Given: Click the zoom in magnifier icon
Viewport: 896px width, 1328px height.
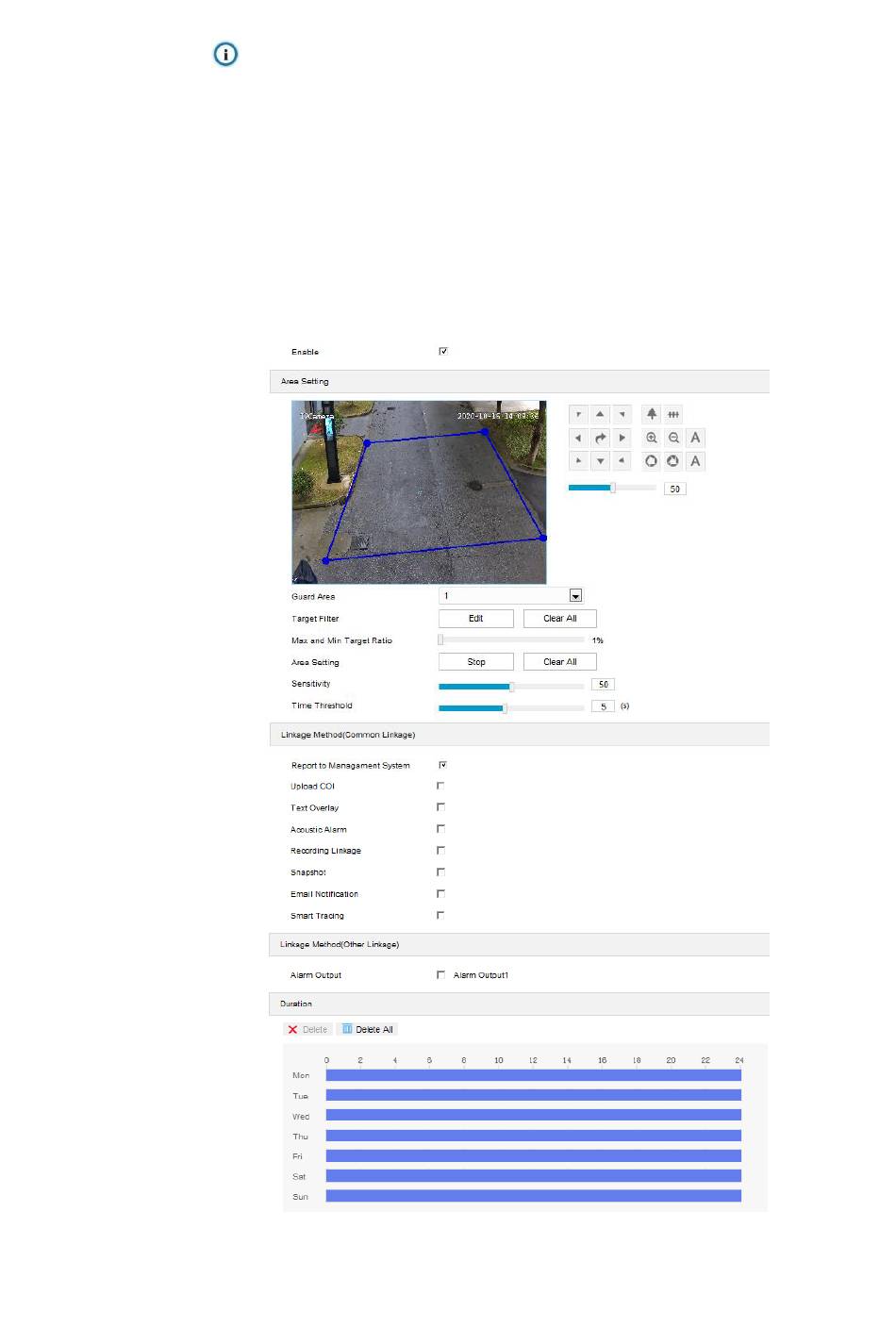Looking at the screenshot, I should point(652,438).
